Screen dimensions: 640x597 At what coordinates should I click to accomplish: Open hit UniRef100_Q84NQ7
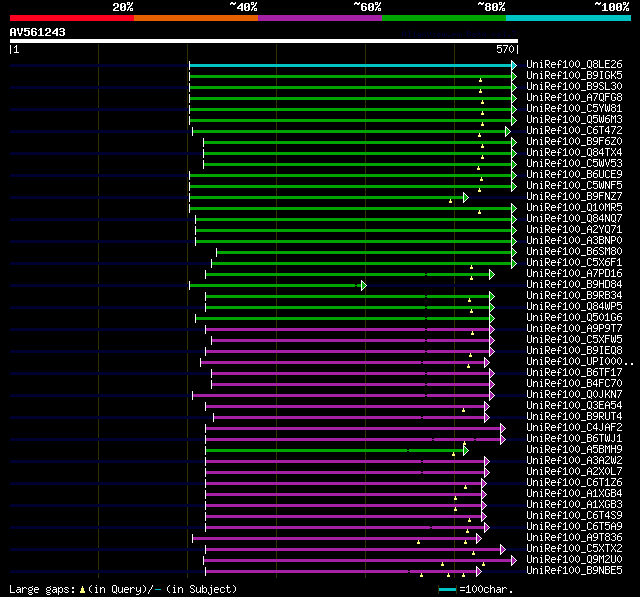[x=574, y=219]
